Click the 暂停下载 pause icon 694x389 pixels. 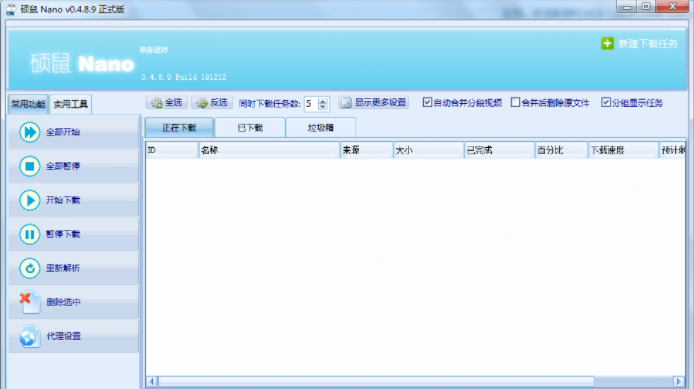pos(30,234)
